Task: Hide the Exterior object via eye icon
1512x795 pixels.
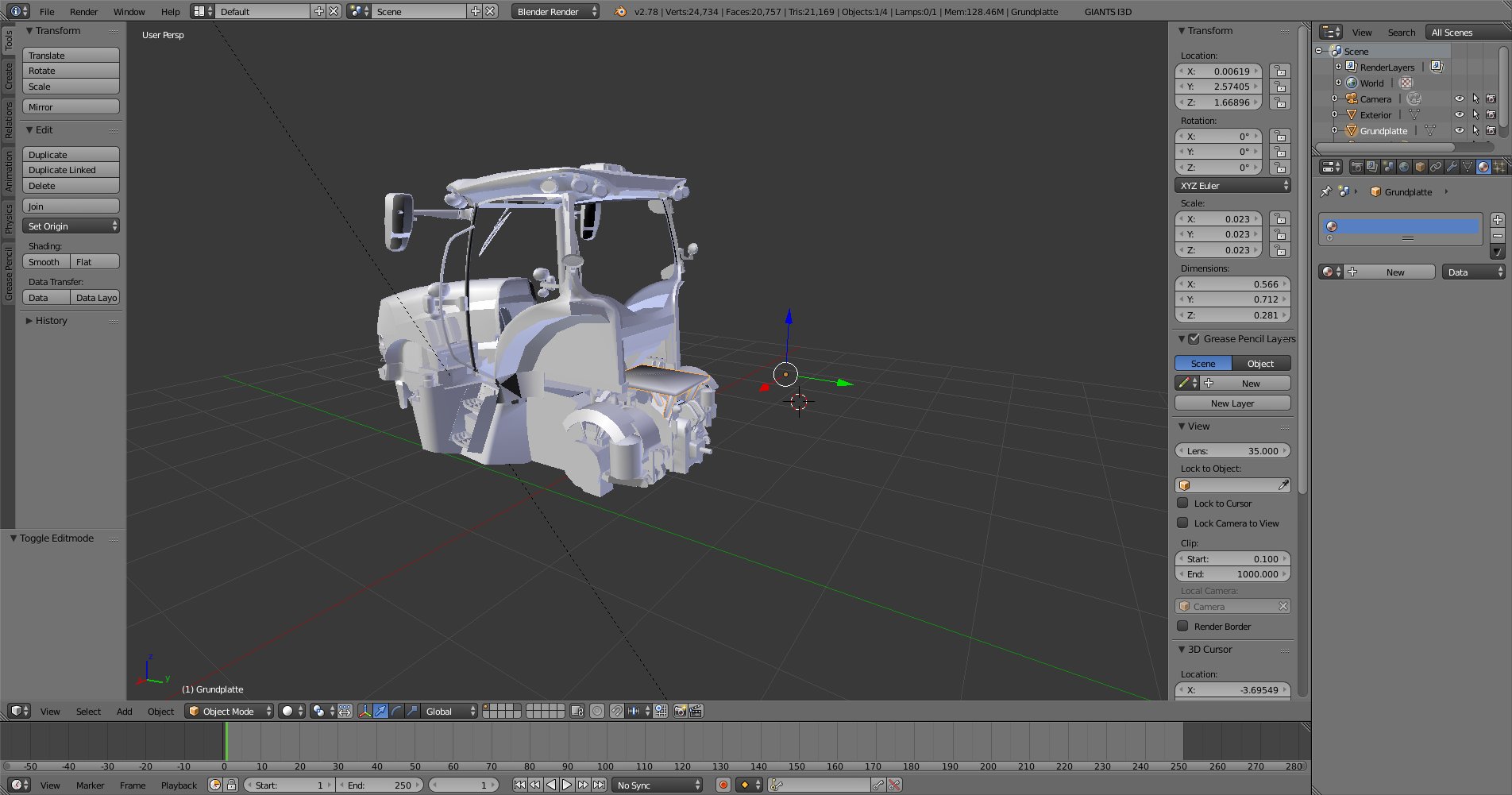Action: (x=1459, y=115)
